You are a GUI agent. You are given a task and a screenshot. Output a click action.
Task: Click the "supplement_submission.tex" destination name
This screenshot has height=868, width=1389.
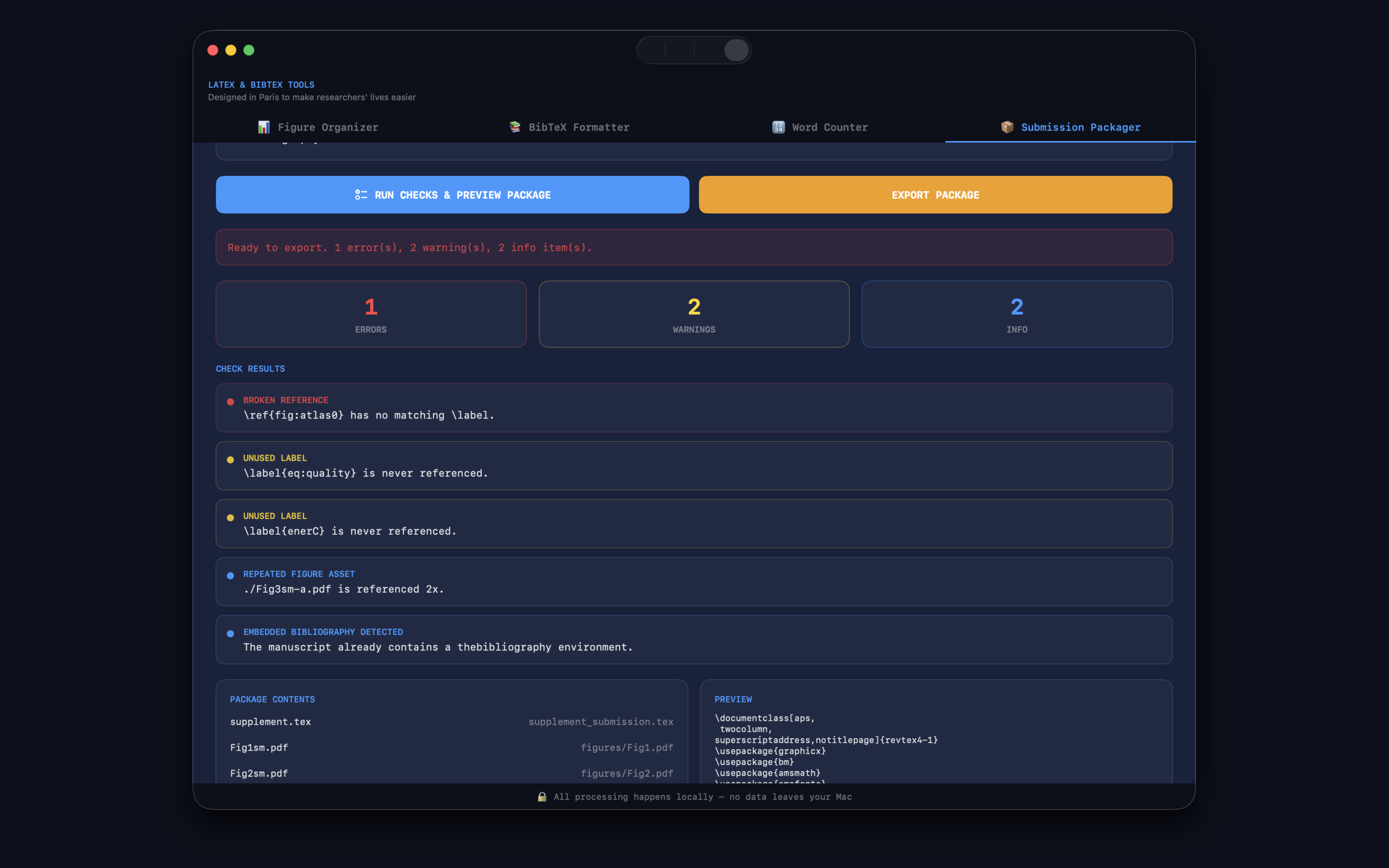click(601, 721)
